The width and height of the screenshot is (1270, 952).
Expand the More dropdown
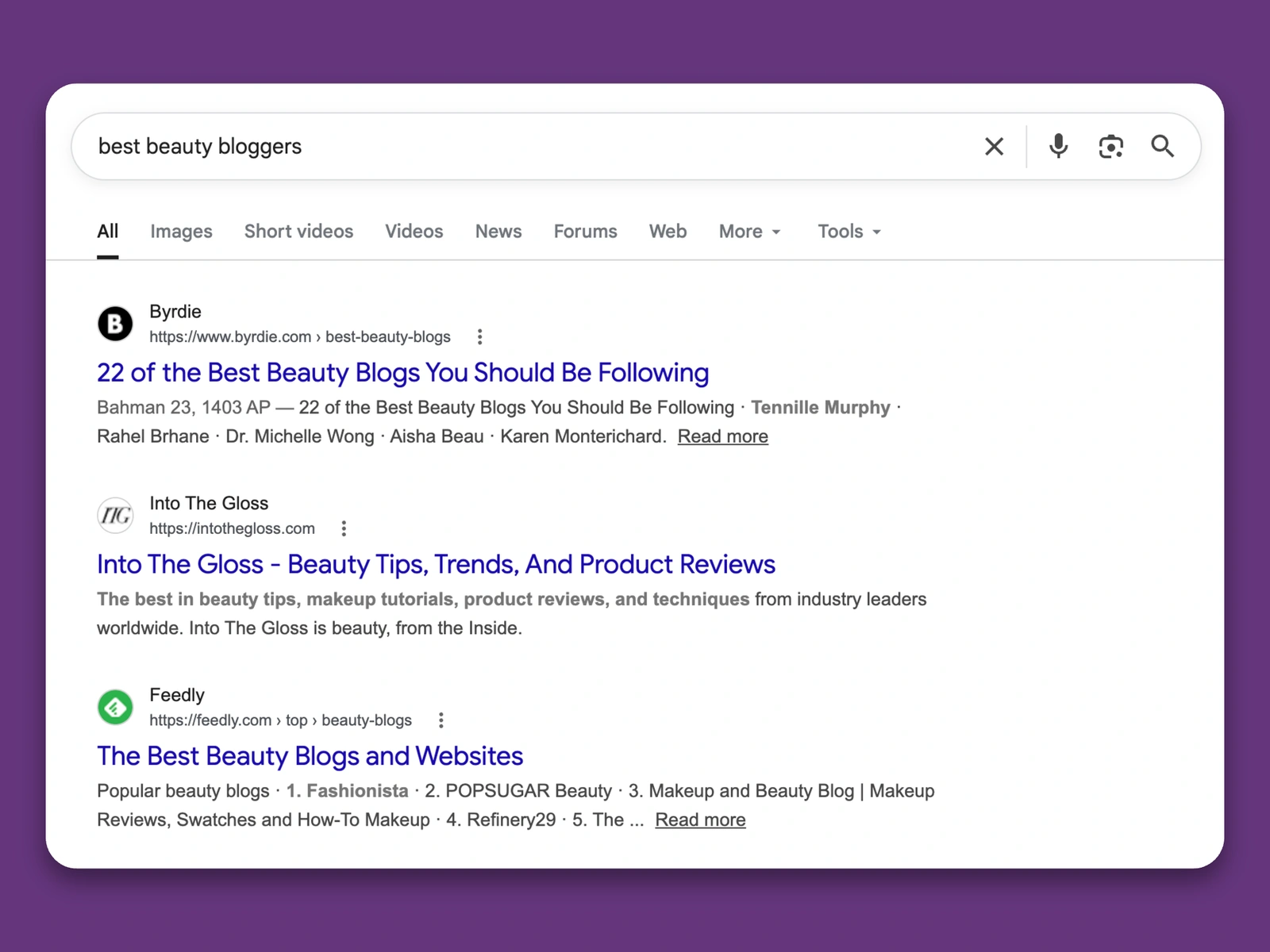750,232
